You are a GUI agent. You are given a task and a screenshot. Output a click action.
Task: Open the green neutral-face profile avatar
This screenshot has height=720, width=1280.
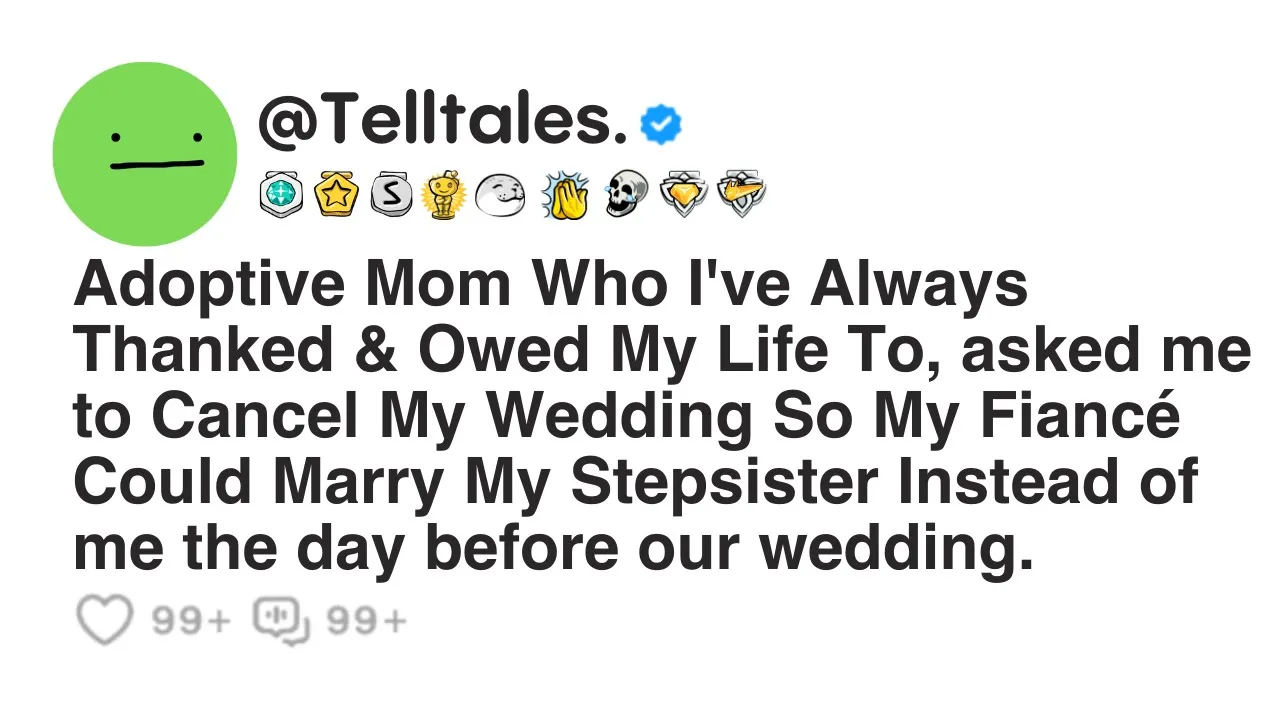[145, 154]
